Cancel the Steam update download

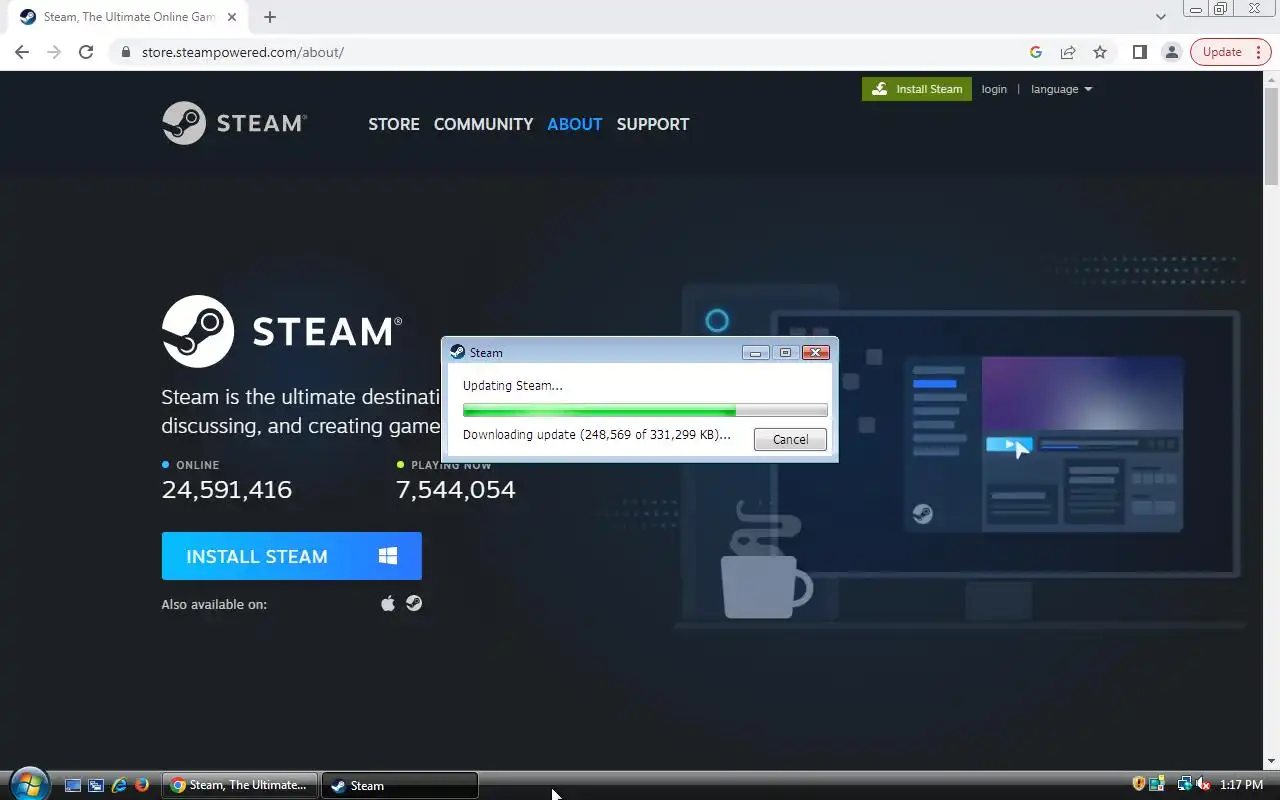(790, 439)
